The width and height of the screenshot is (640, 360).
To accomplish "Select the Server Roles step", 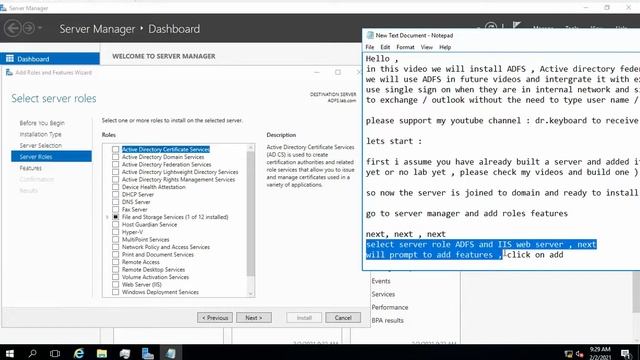I will click(x=51, y=157).
